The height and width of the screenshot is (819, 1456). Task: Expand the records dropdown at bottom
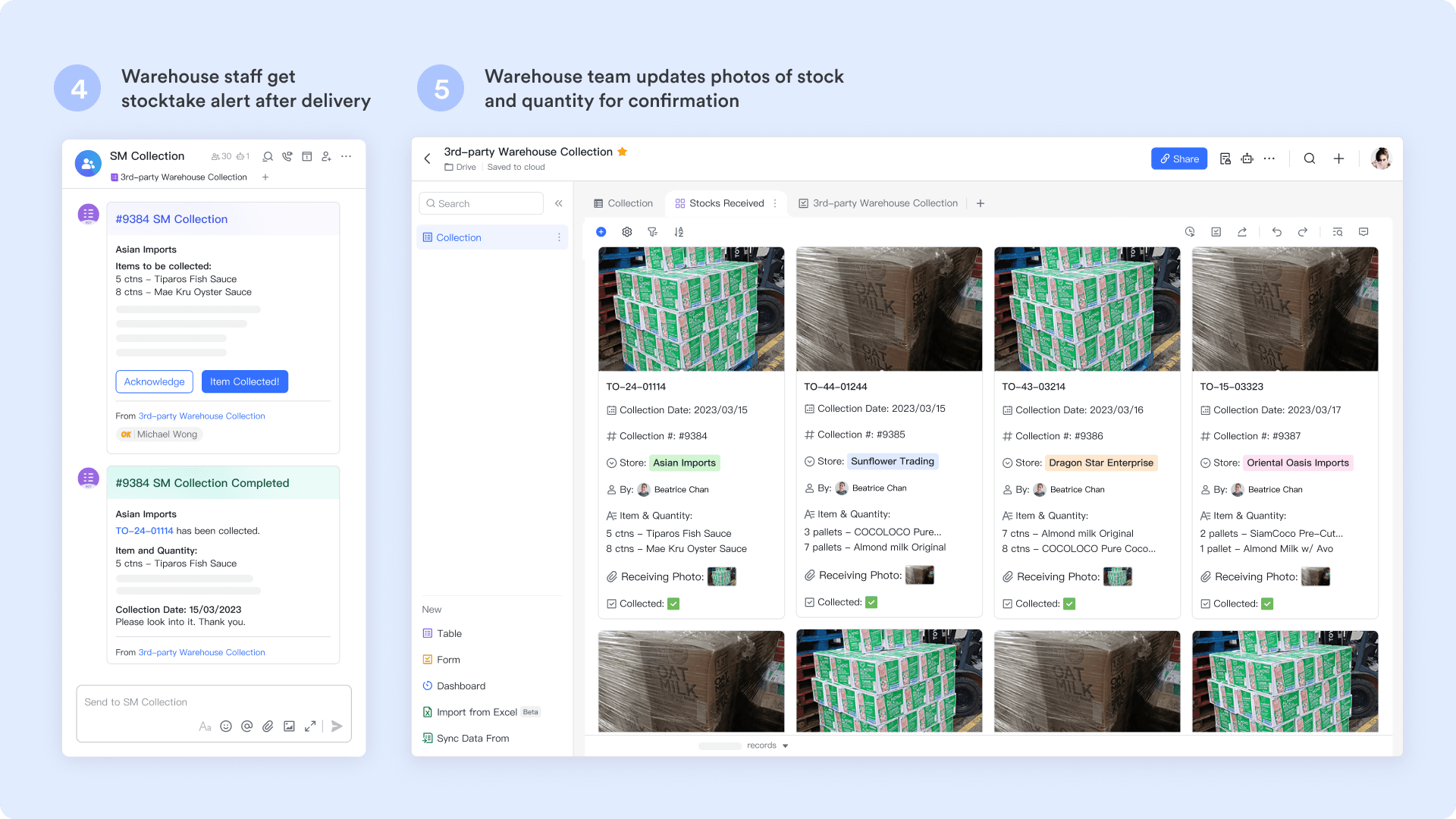[785, 746]
